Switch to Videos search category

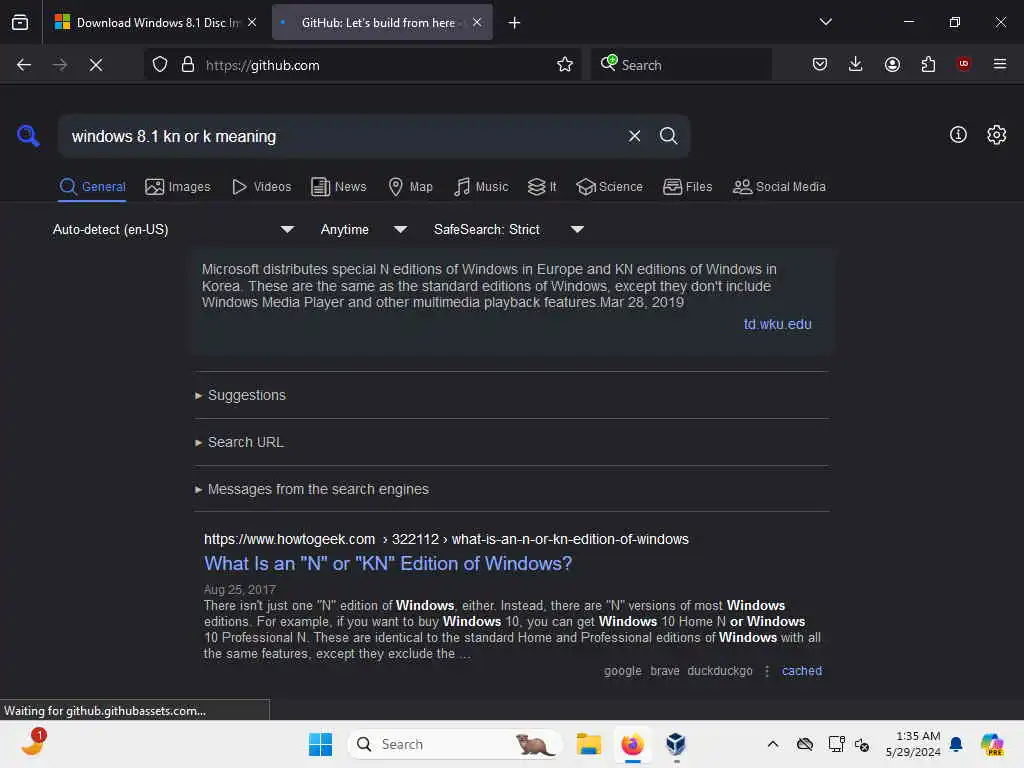pos(261,187)
